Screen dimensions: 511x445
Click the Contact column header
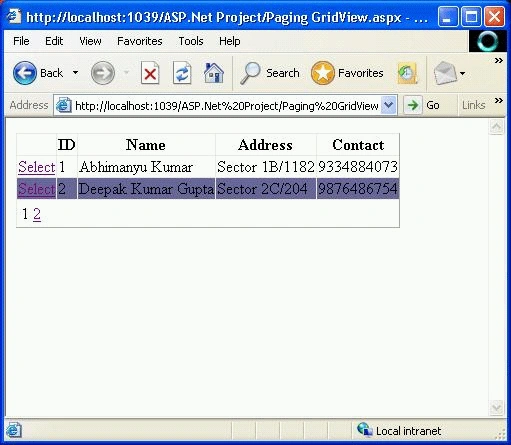click(358, 145)
